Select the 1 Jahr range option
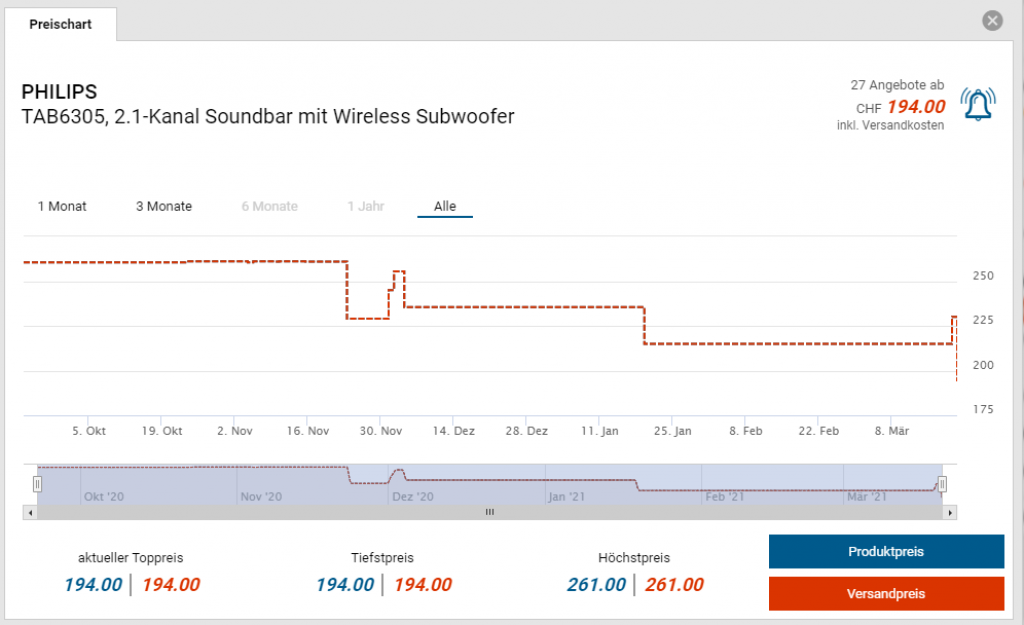This screenshot has height=625, width=1024. [365, 206]
